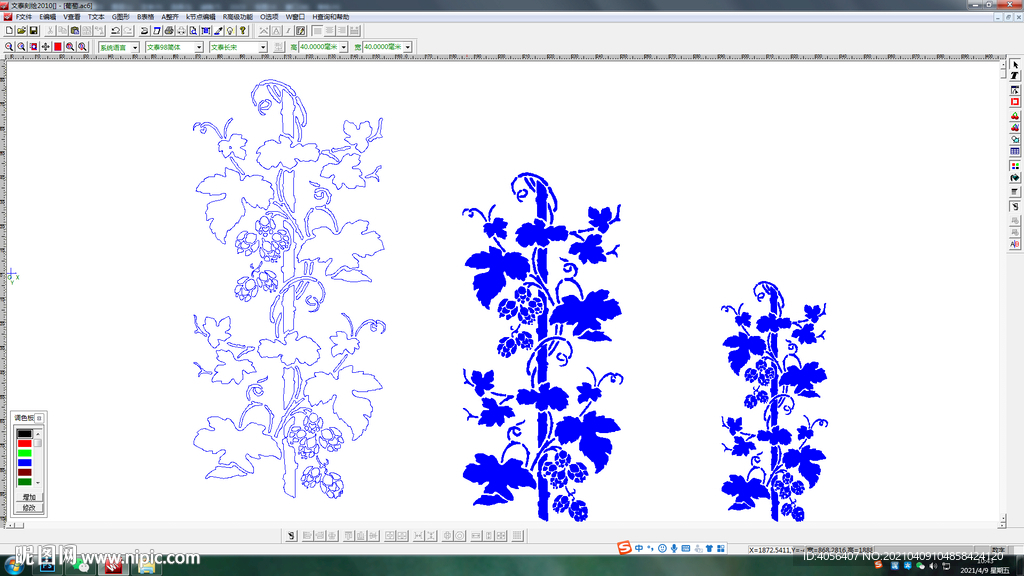Click the height value field showing 40.0000毫米
The width and height of the screenshot is (1024, 576).
[318, 47]
